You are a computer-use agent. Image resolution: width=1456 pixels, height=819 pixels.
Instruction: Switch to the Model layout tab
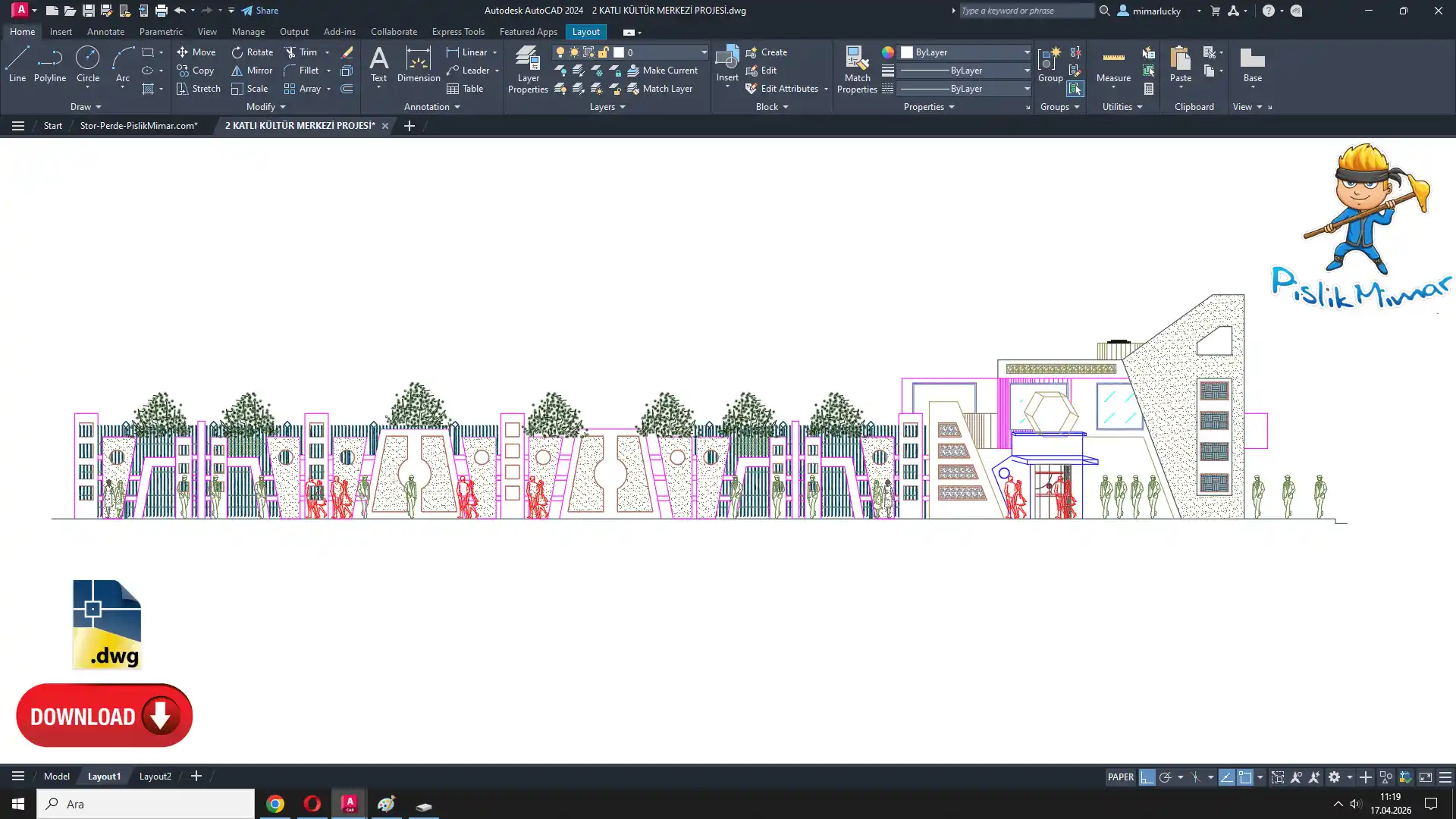pos(57,777)
